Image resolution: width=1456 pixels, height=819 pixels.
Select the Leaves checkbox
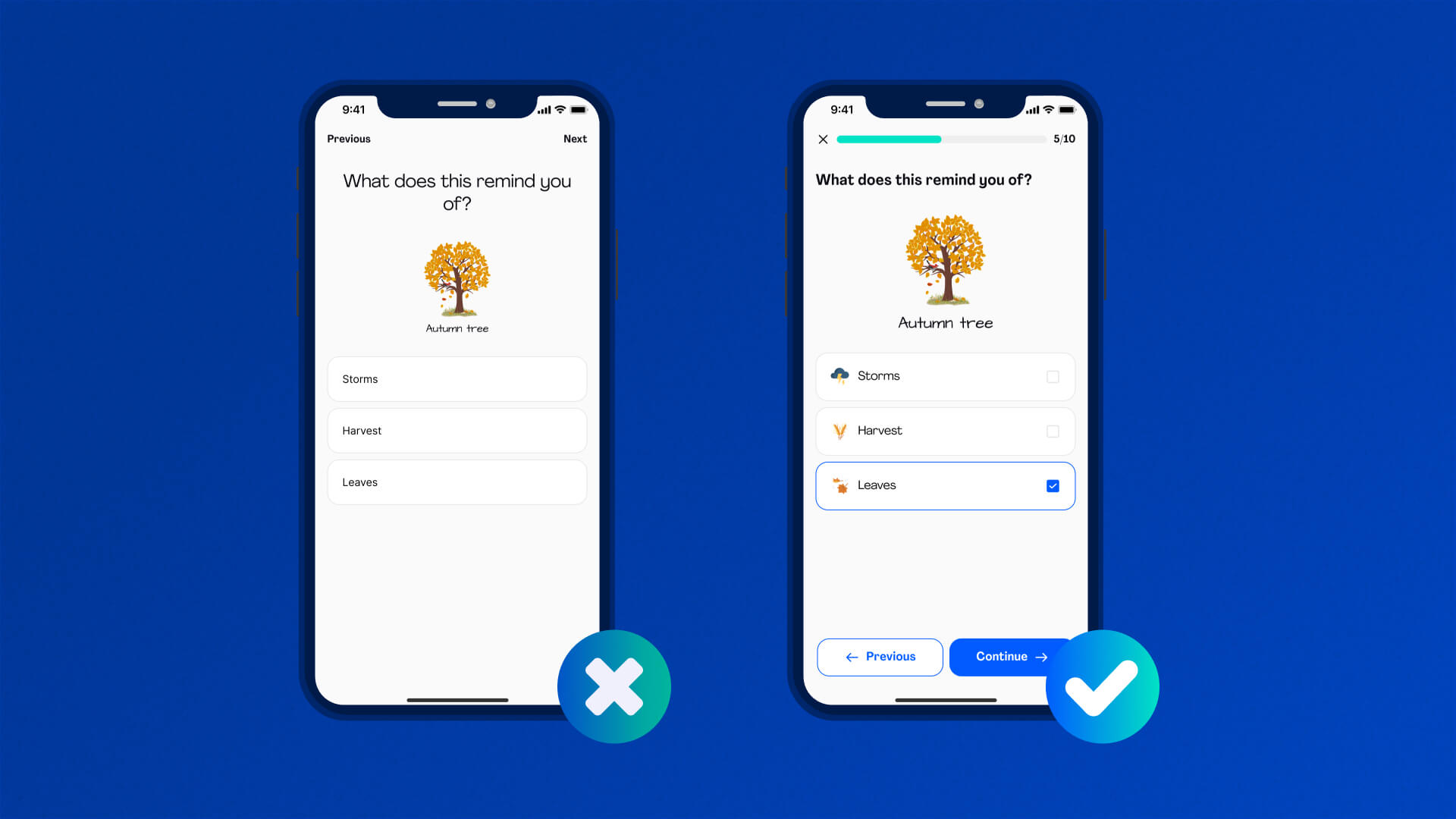(x=1053, y=486)
